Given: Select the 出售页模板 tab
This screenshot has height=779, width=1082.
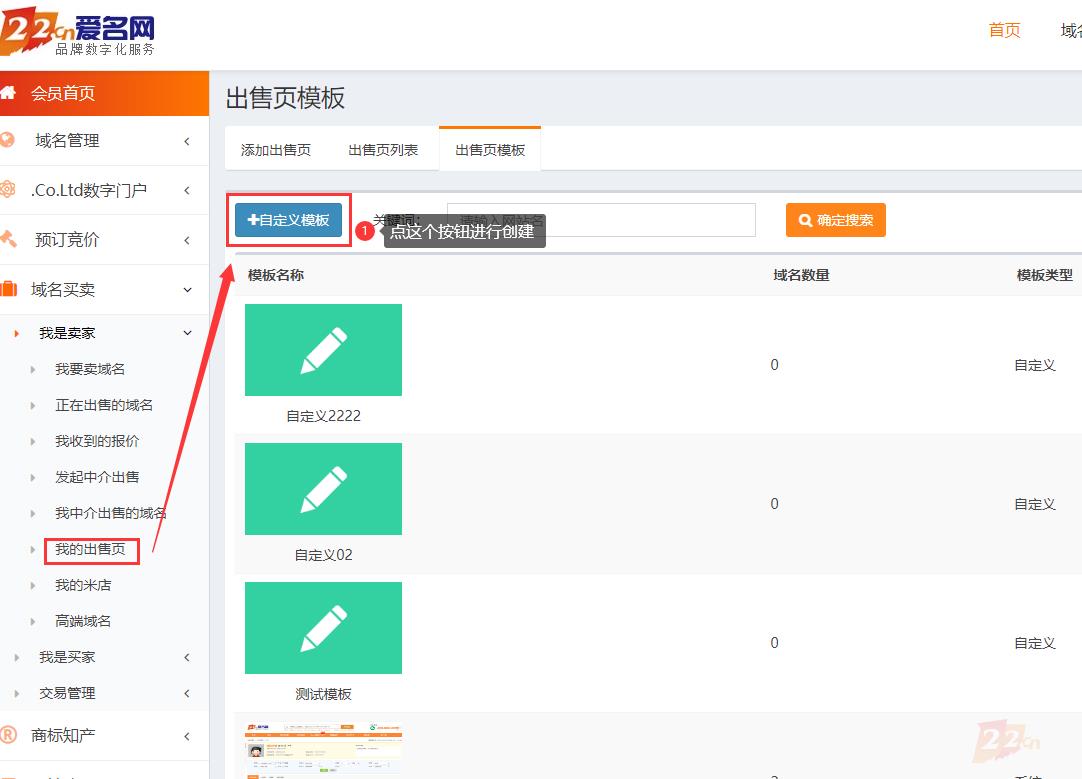Looking at the screenshot, I should tap(490, 150).
